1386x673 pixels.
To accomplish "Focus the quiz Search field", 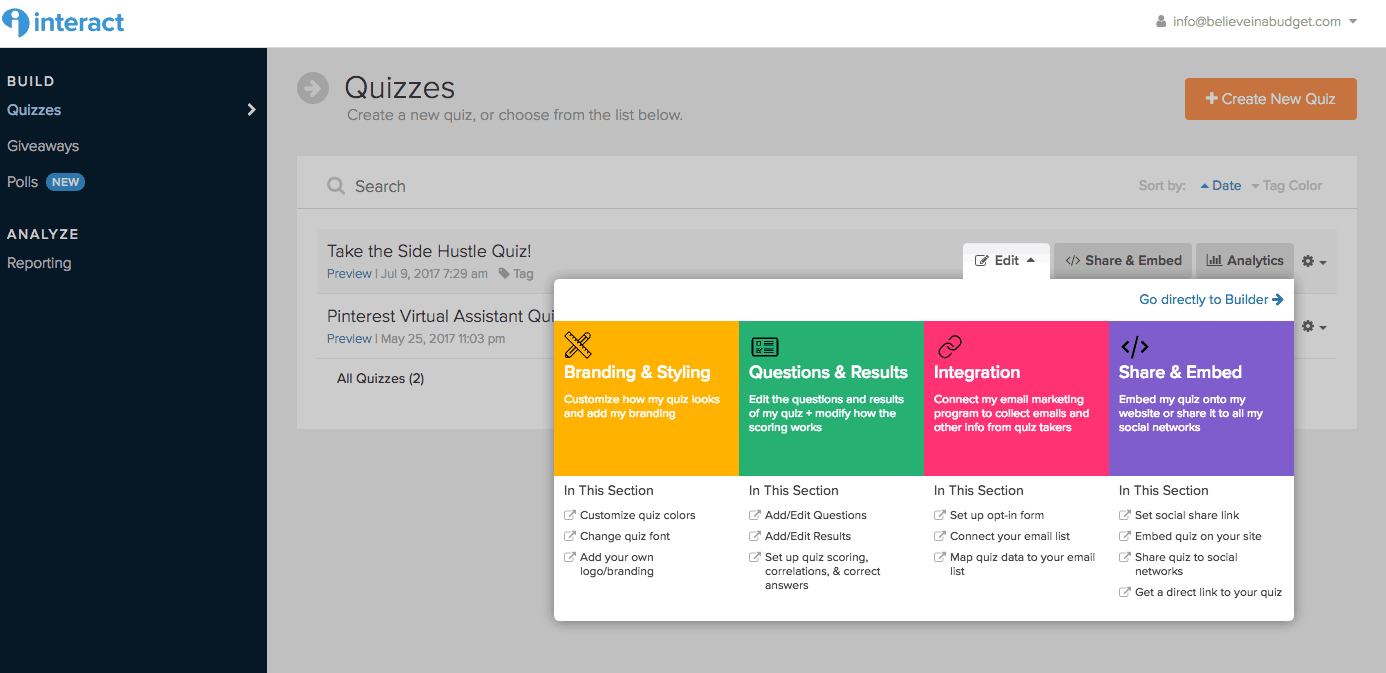I will point(600,186).
